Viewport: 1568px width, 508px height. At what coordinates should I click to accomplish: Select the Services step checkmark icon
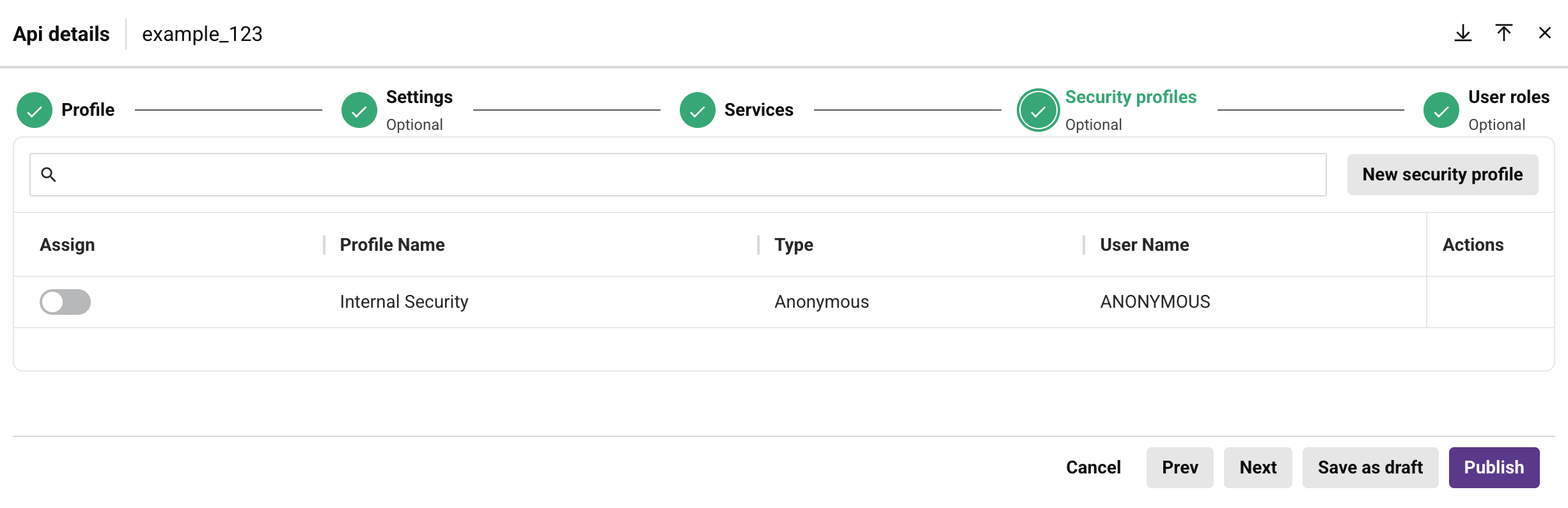tap(696, 109)
